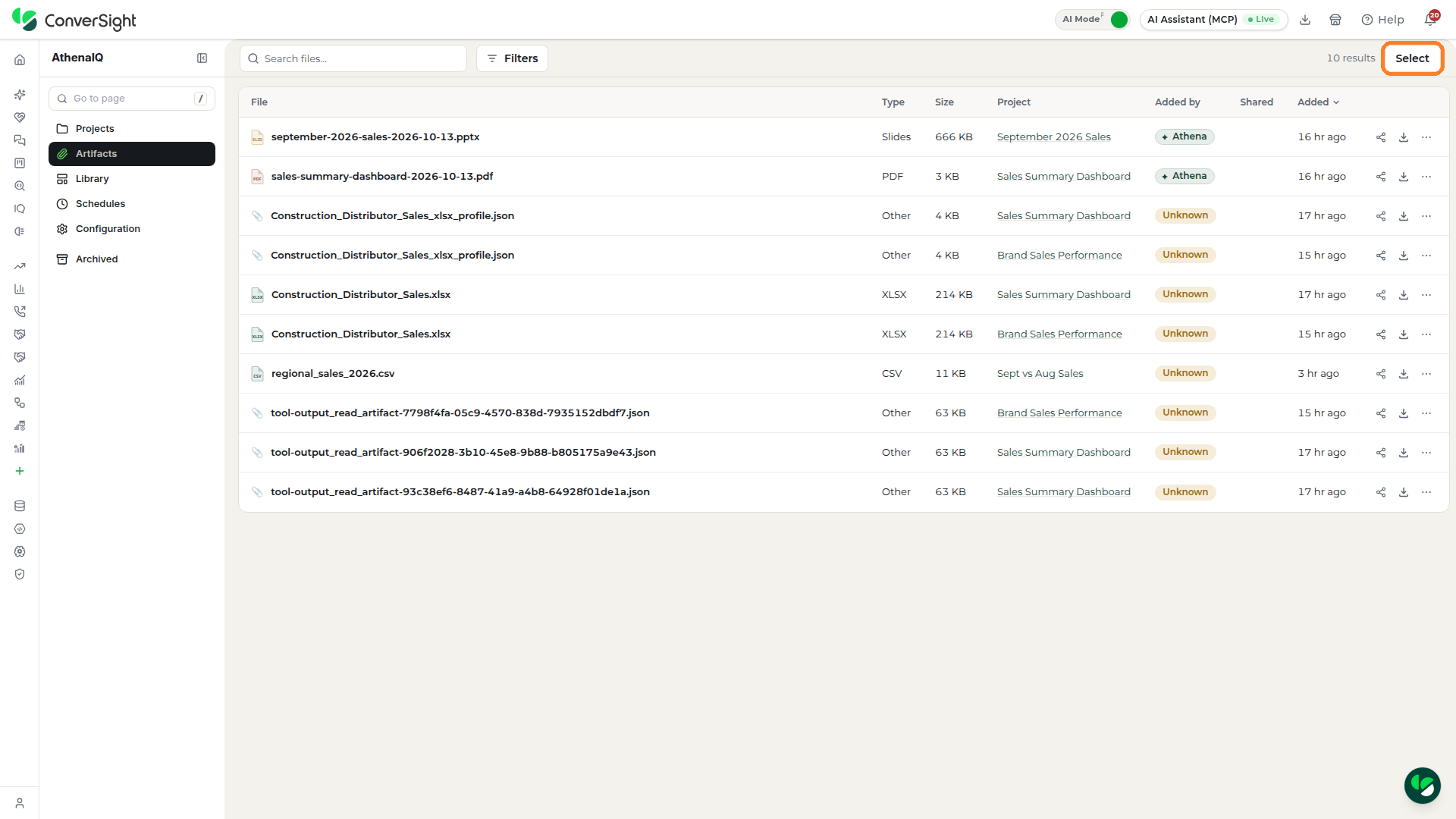The height and width of the screenshot is (819, 1456).
Task: Share the tool-output 7798f4fa json file
Action: 1381,413
